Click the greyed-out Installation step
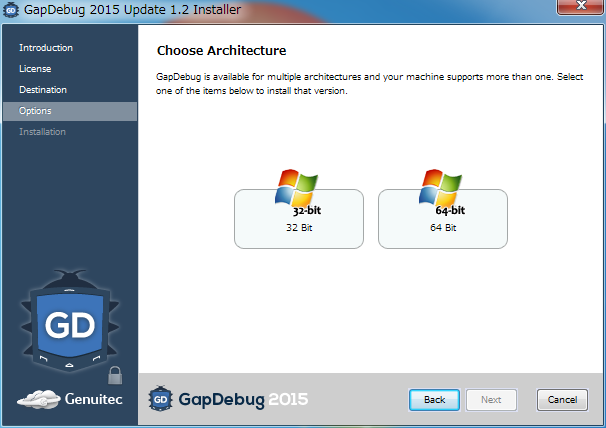This screenshot has height=428, width=606. coord(42,132)
